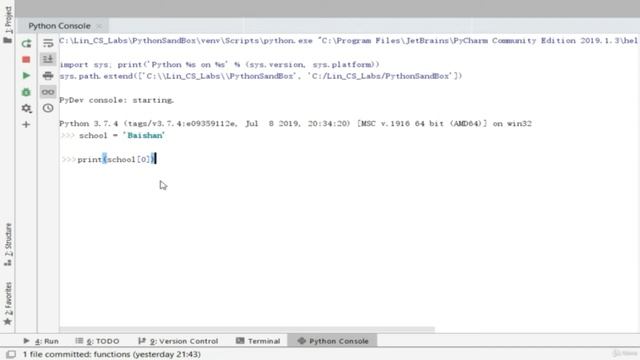This screenshot has height=360, width=640.
Task: Browse console history clock icon
Action: pos(48,108)
